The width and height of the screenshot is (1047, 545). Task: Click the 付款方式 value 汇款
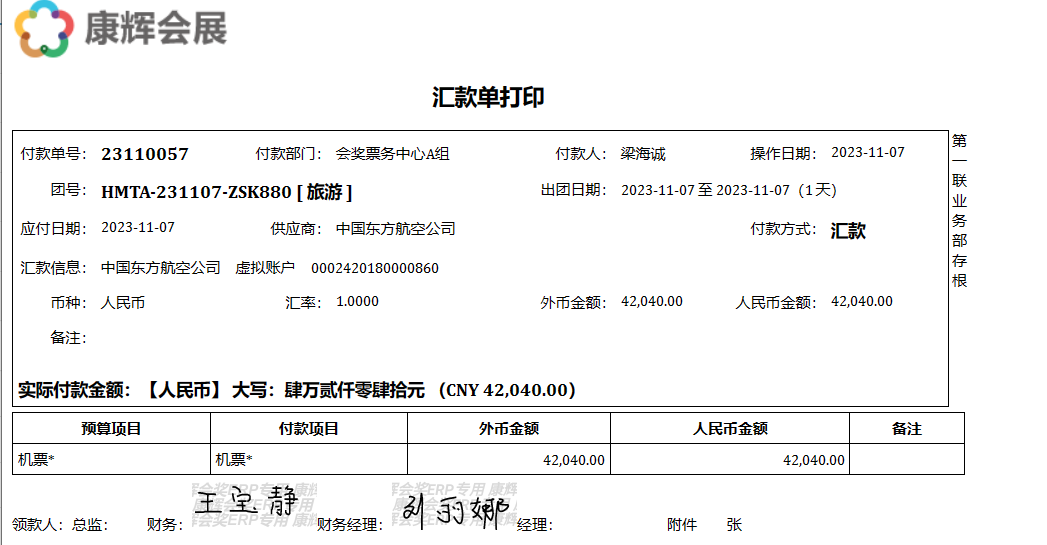tap(848, 231)
